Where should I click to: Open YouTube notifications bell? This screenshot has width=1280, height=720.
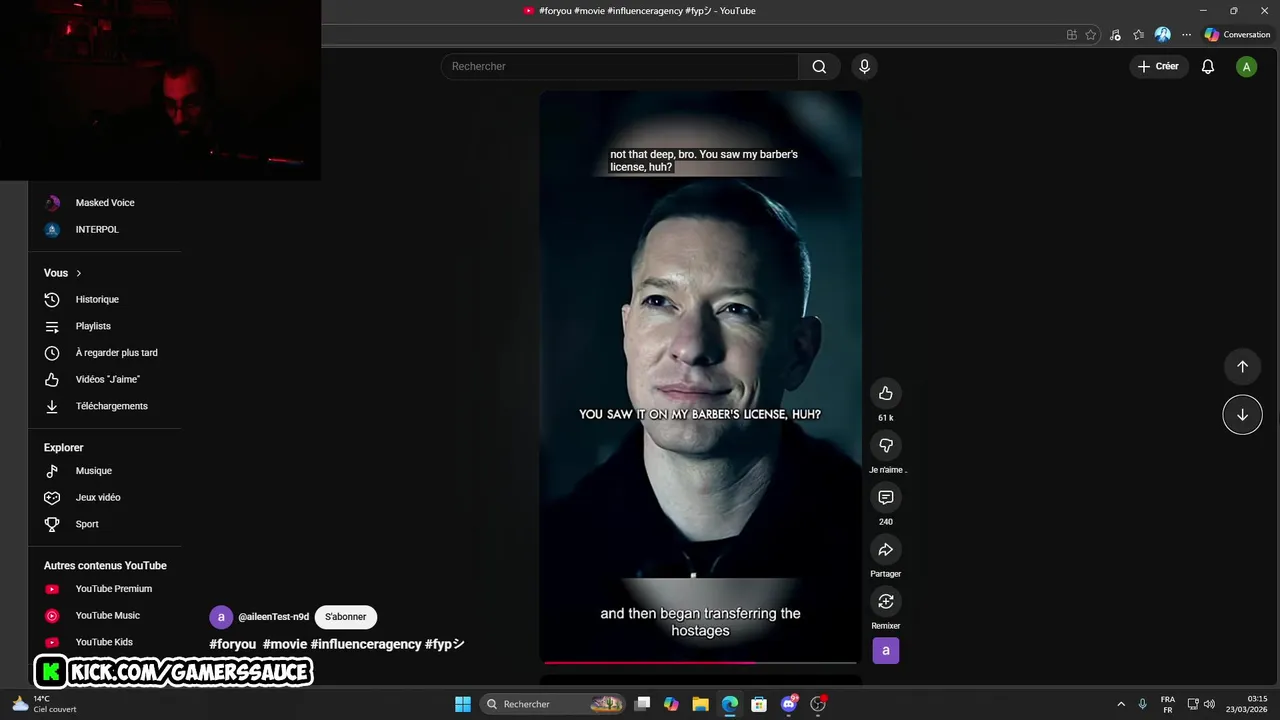click(1208, 66)
